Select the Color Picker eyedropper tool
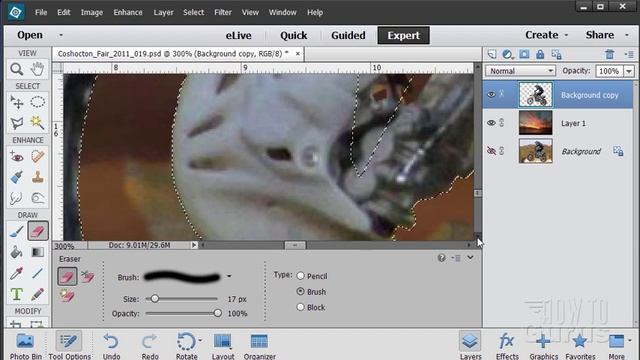The image size is (640, 360). point(17,273)
